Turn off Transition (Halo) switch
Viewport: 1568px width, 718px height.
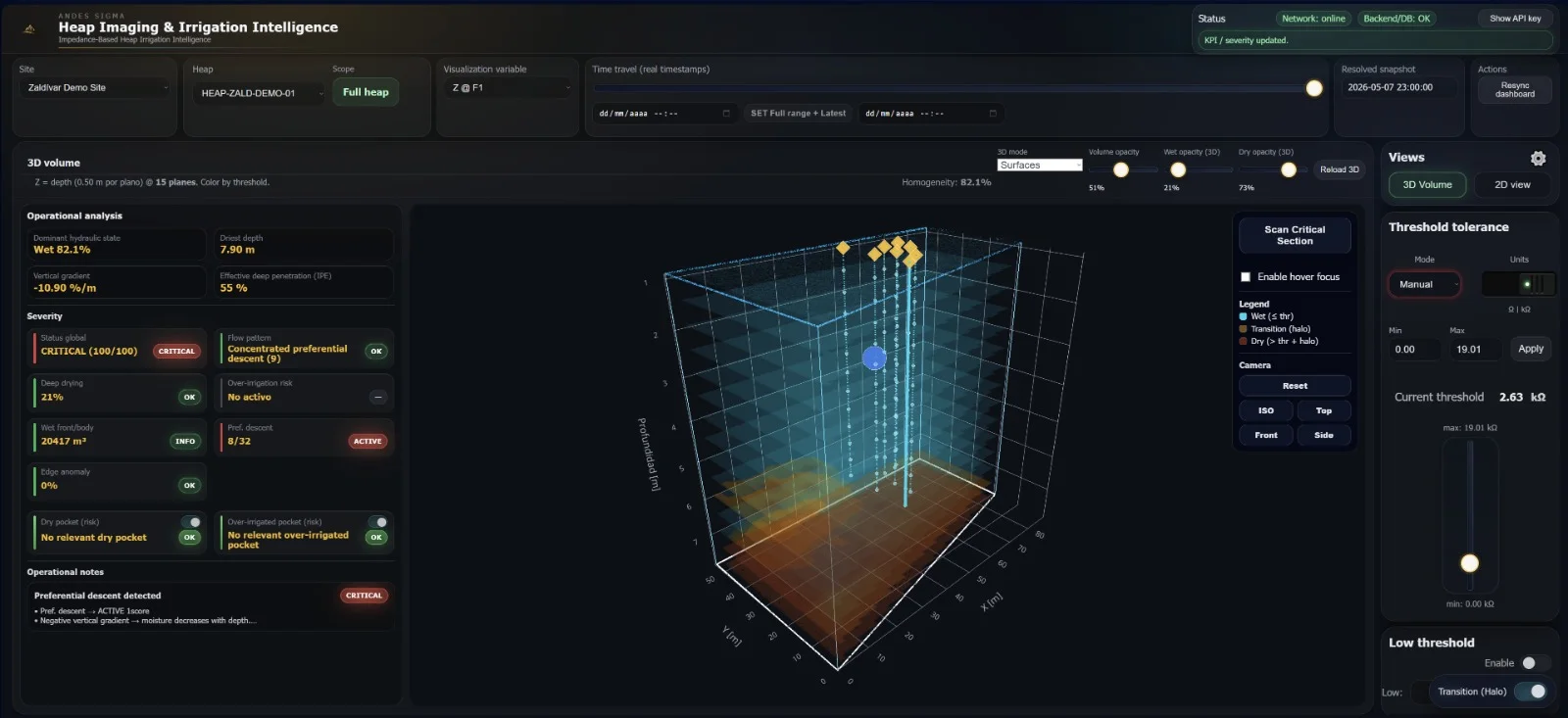[1532, 692]
